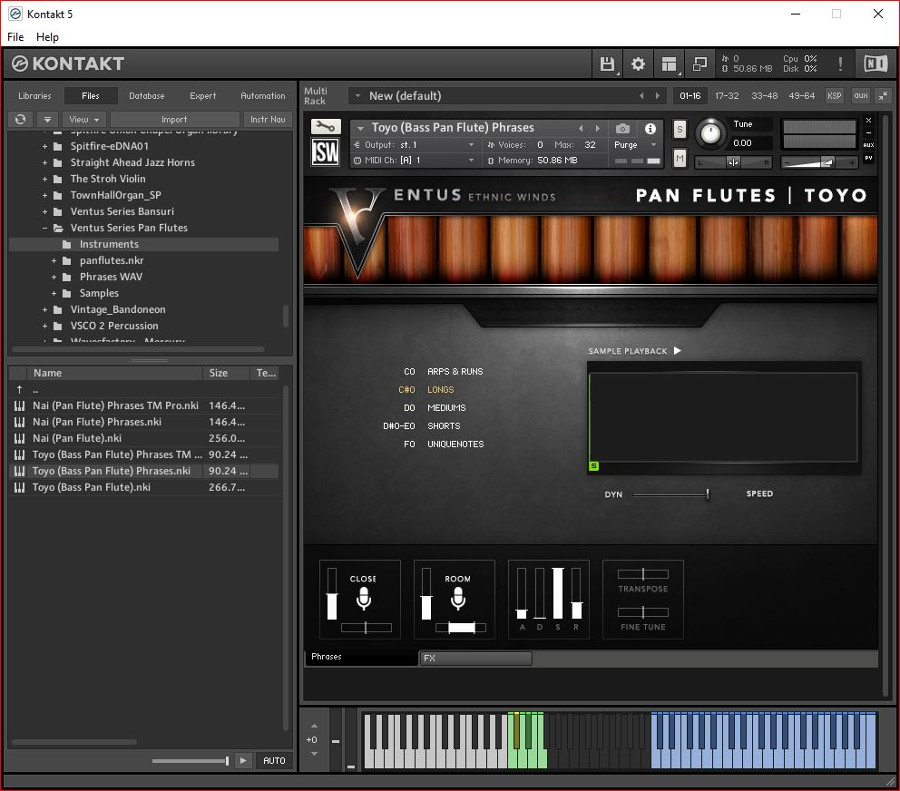This screenshot has height=791, width=900.
Task: Click the Kontakt logo in header
Action: (x=68, y=64)
